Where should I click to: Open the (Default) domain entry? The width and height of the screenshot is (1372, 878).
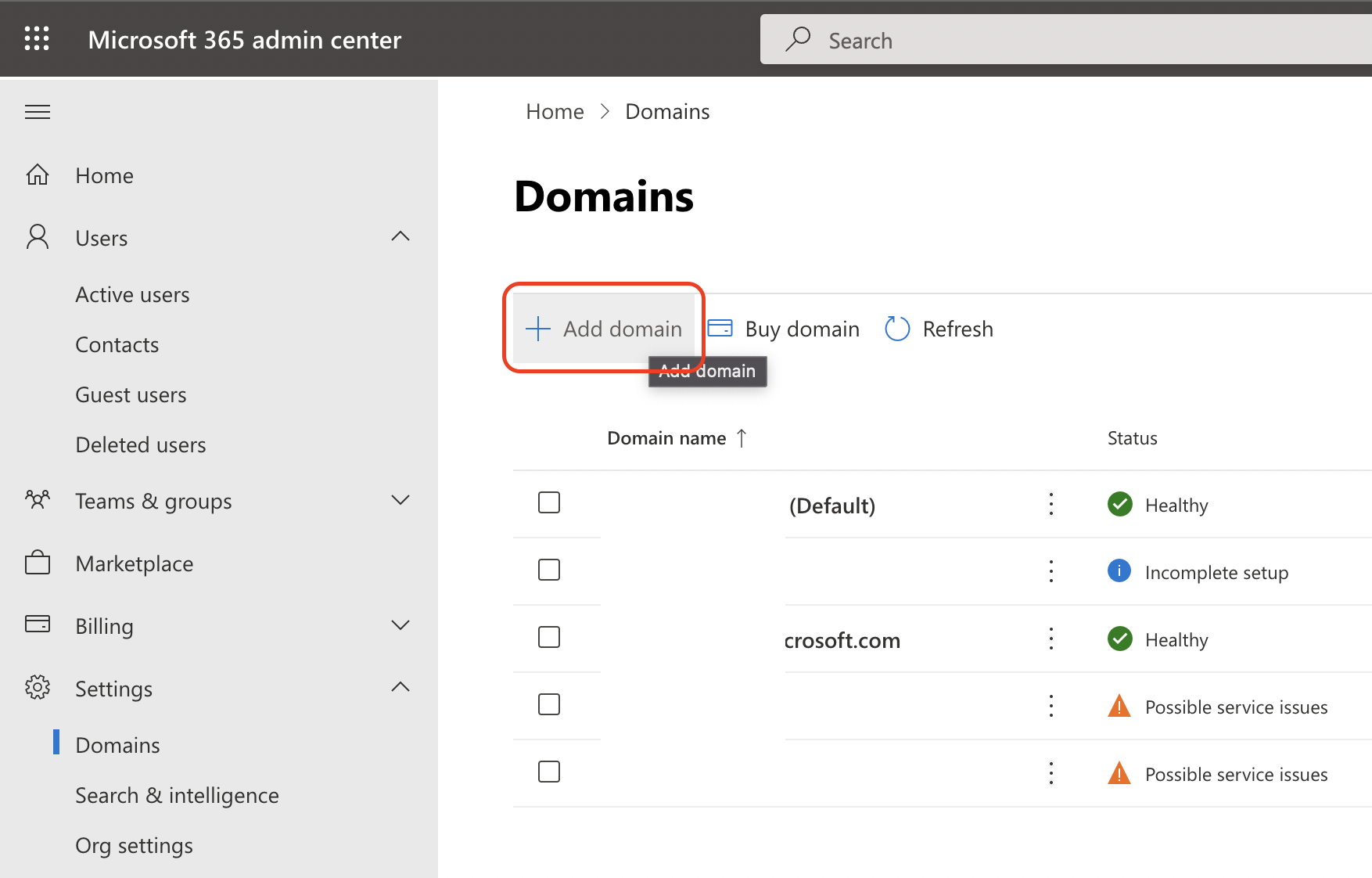click(x=831, y=506)
